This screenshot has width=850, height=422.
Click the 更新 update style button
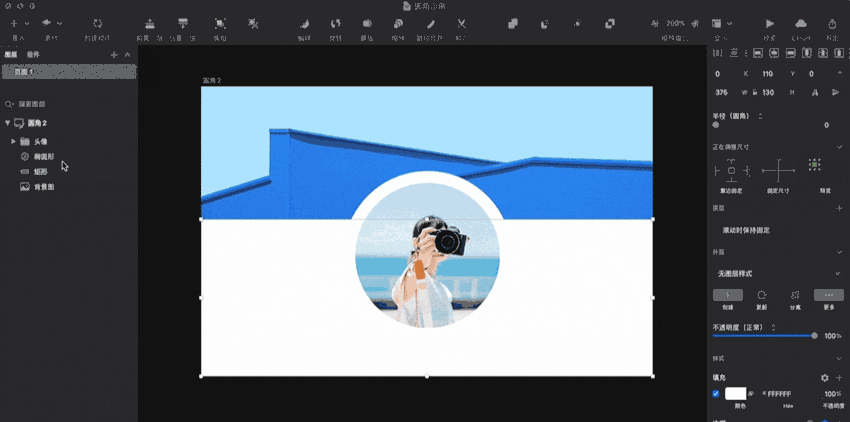762,295
